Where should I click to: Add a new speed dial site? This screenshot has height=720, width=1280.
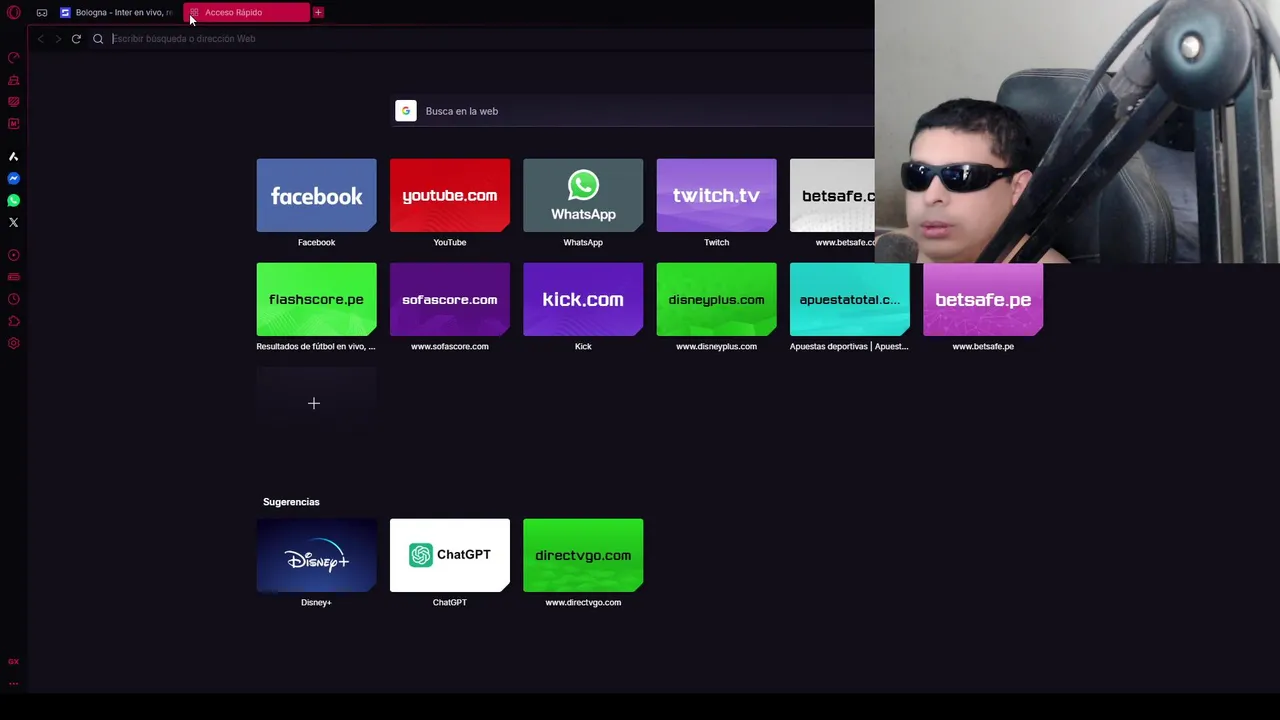pos(316,403)
